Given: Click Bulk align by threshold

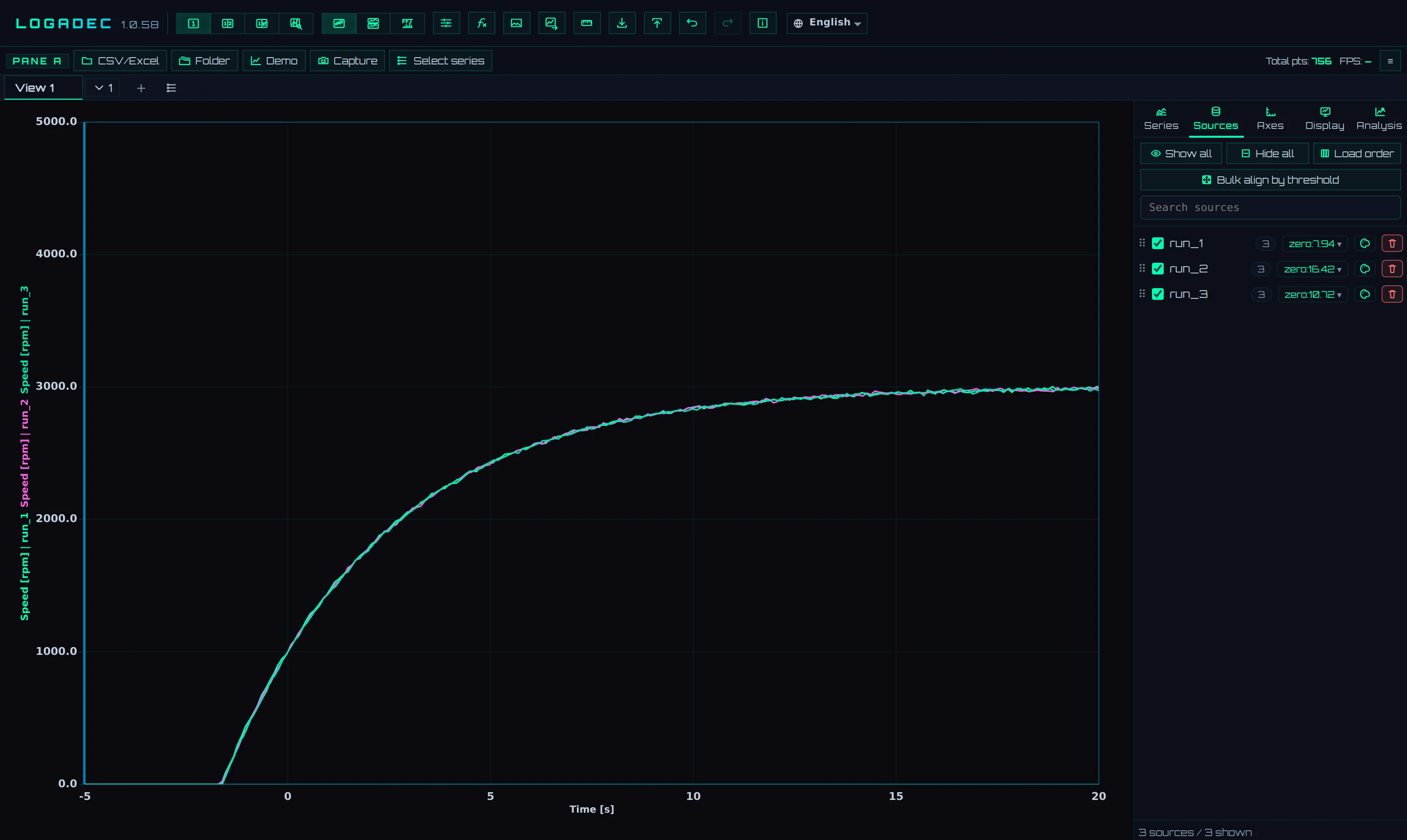Looking at the screenshot, I should 1271,180.
